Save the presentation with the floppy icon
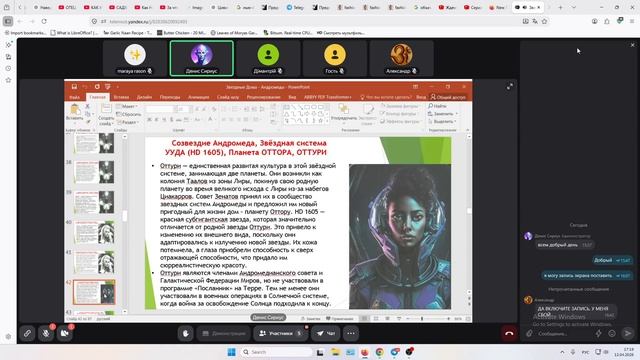The width and height of the screenshot is (640, 360). [74, 87]
